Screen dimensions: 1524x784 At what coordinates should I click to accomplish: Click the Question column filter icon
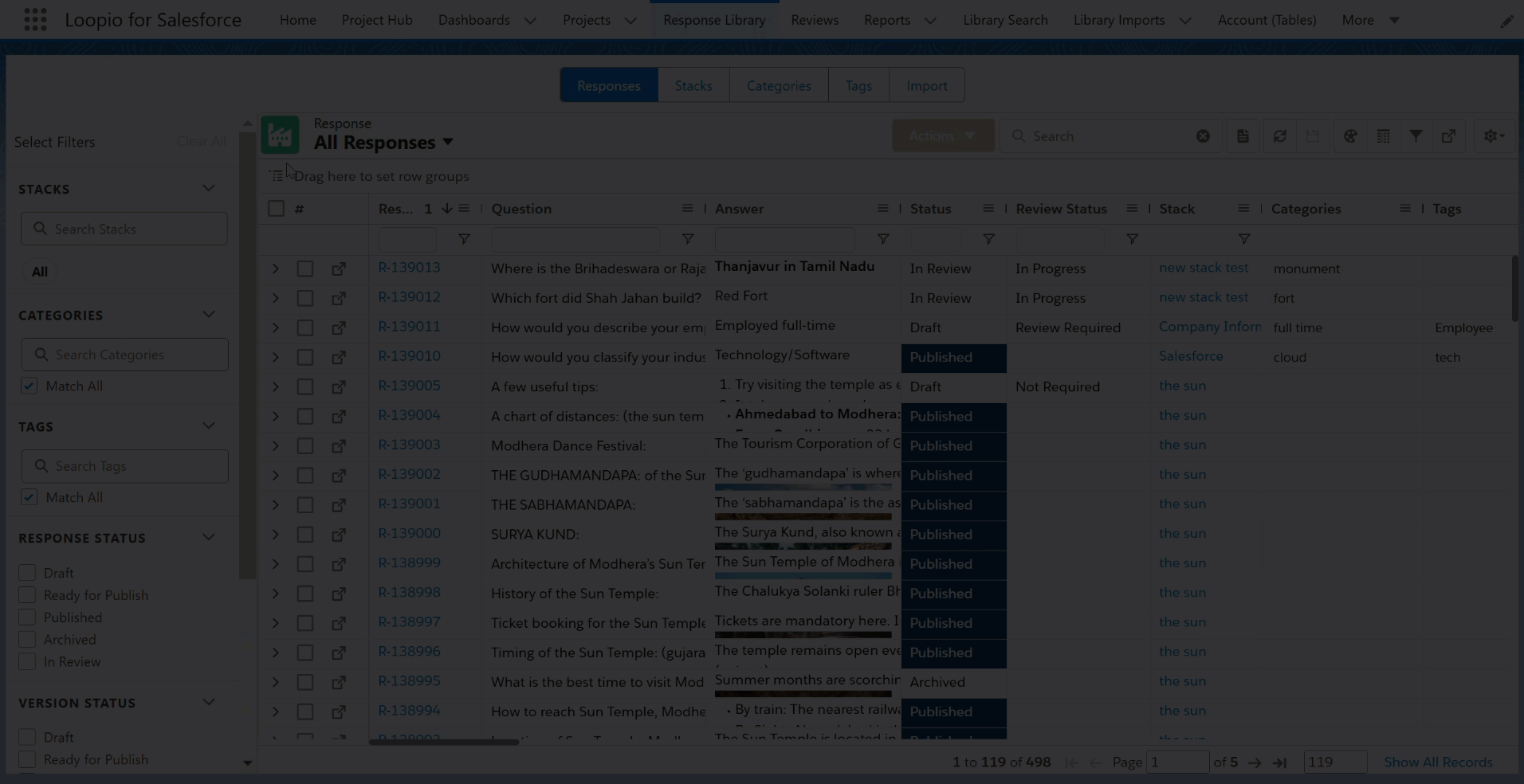pyautogui.click(x=687, y=239)
